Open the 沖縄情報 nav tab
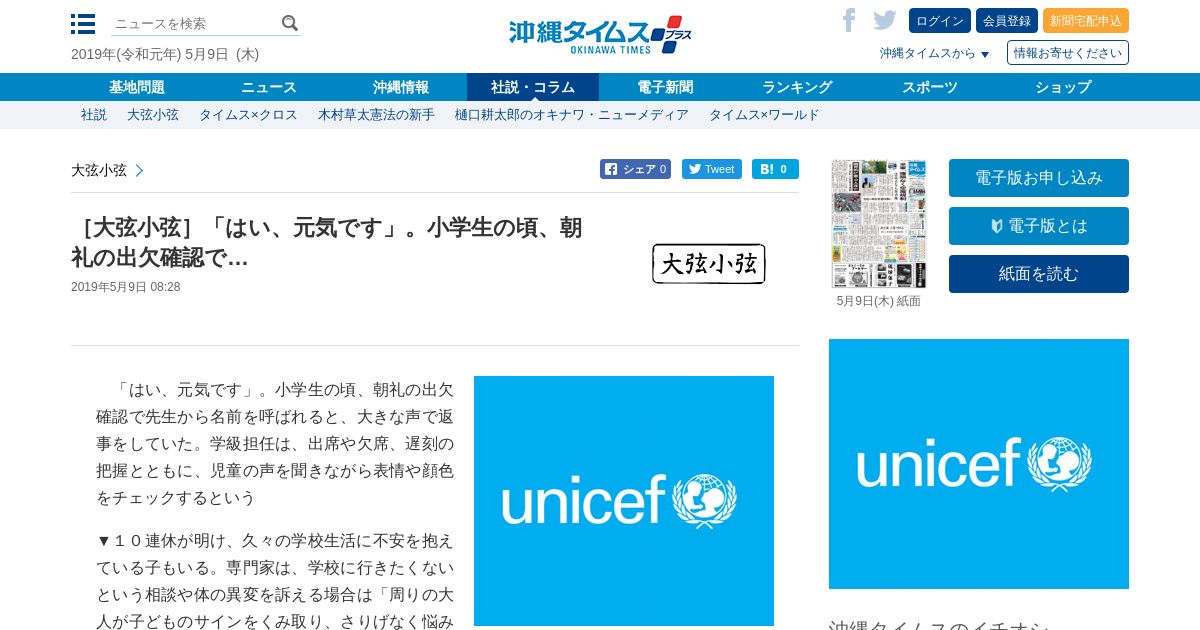This screenshot has height=630, width=1200. pyautogui.click(x=401, y=87)
